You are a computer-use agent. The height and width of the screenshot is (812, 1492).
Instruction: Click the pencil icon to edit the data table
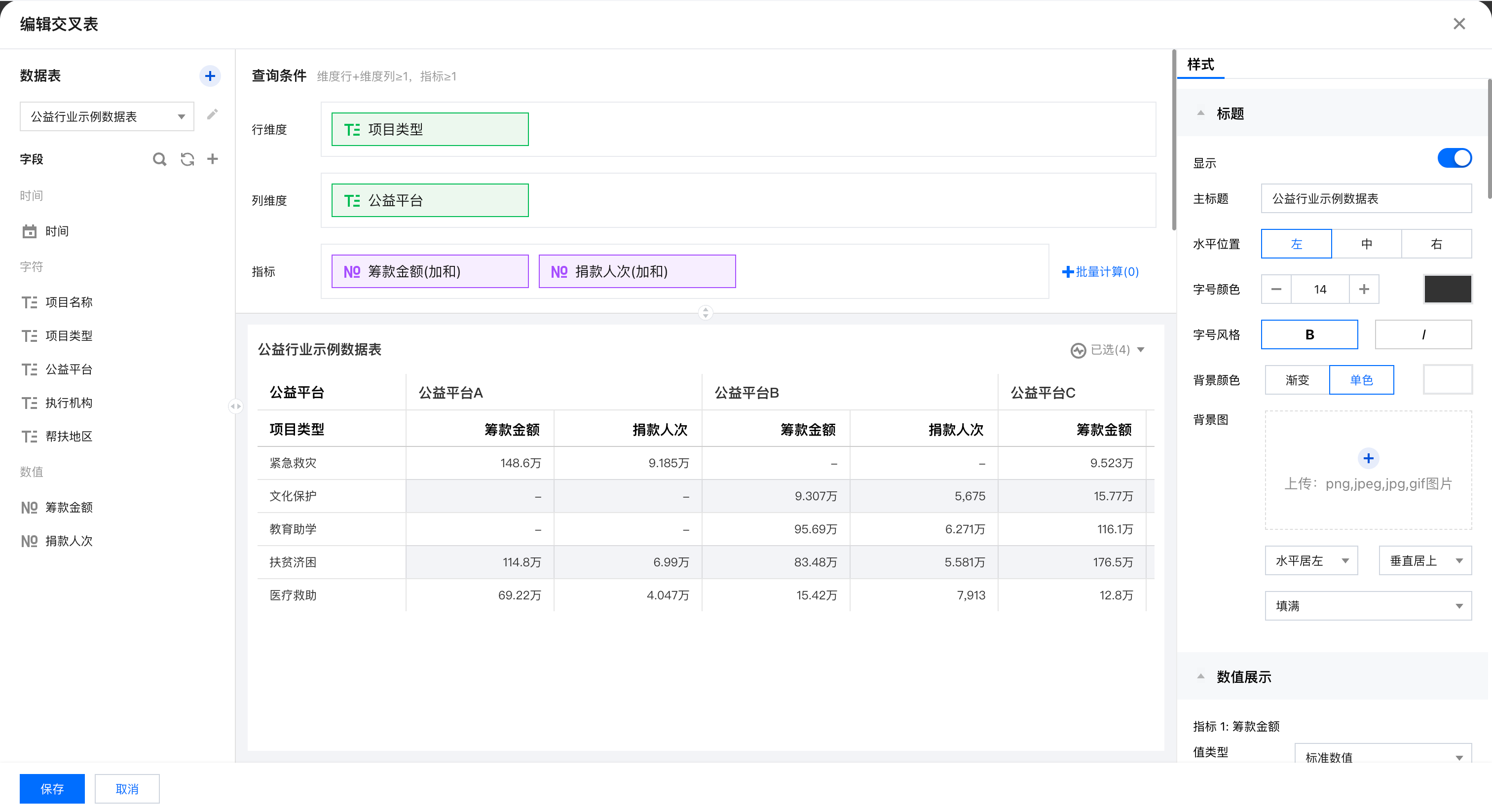(212, 114)
